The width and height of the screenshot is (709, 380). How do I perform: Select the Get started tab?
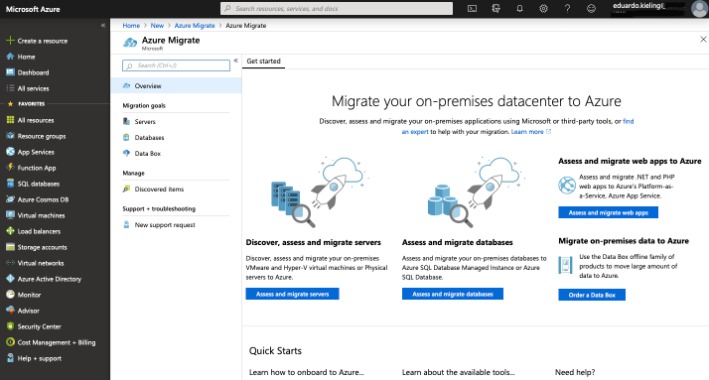pos(264,61)
